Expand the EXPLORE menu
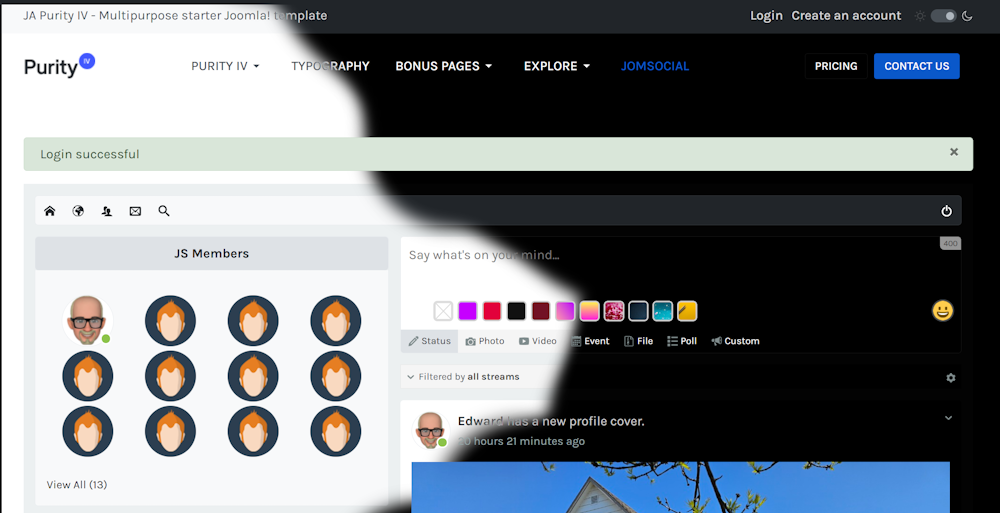This screenshot has height=513, width=1000. (557, 66)
